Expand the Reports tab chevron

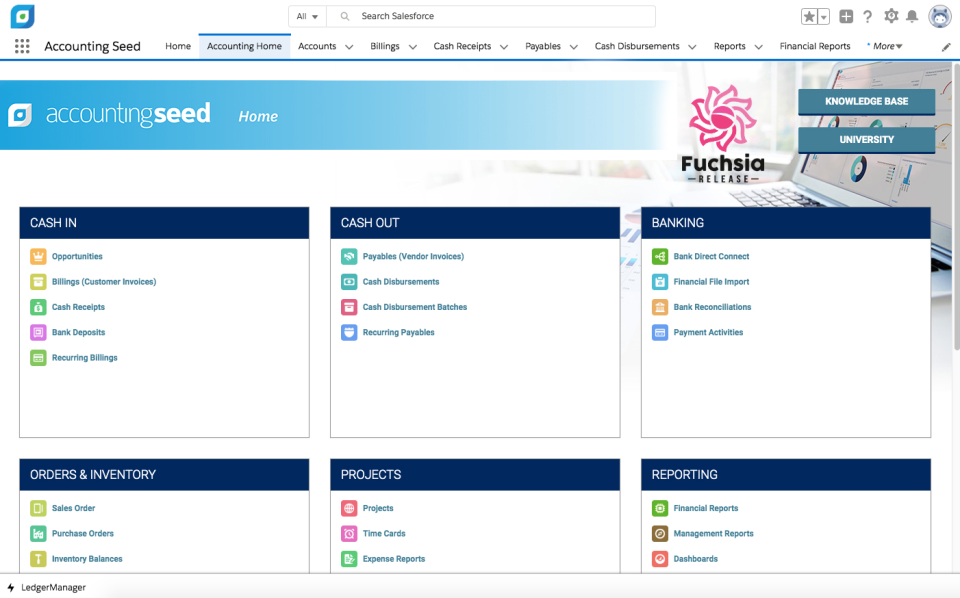[x=759, y=47]
